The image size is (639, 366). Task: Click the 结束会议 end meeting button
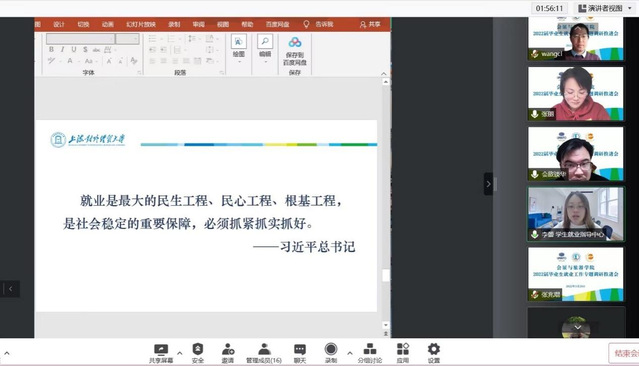[625, 353]
